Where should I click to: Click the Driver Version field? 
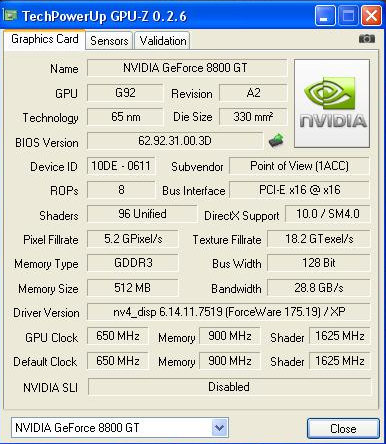(x=229, y=312)
